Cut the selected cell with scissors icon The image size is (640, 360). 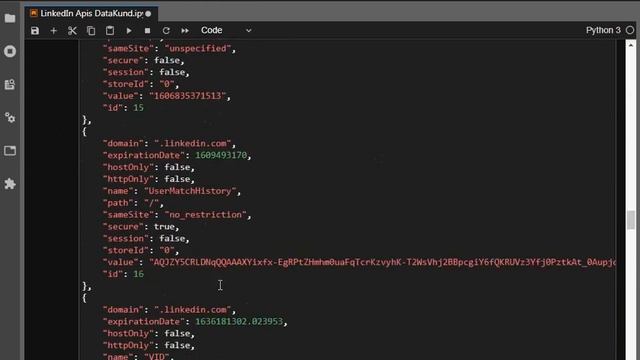pyautogui.click(x=72, y=31)
